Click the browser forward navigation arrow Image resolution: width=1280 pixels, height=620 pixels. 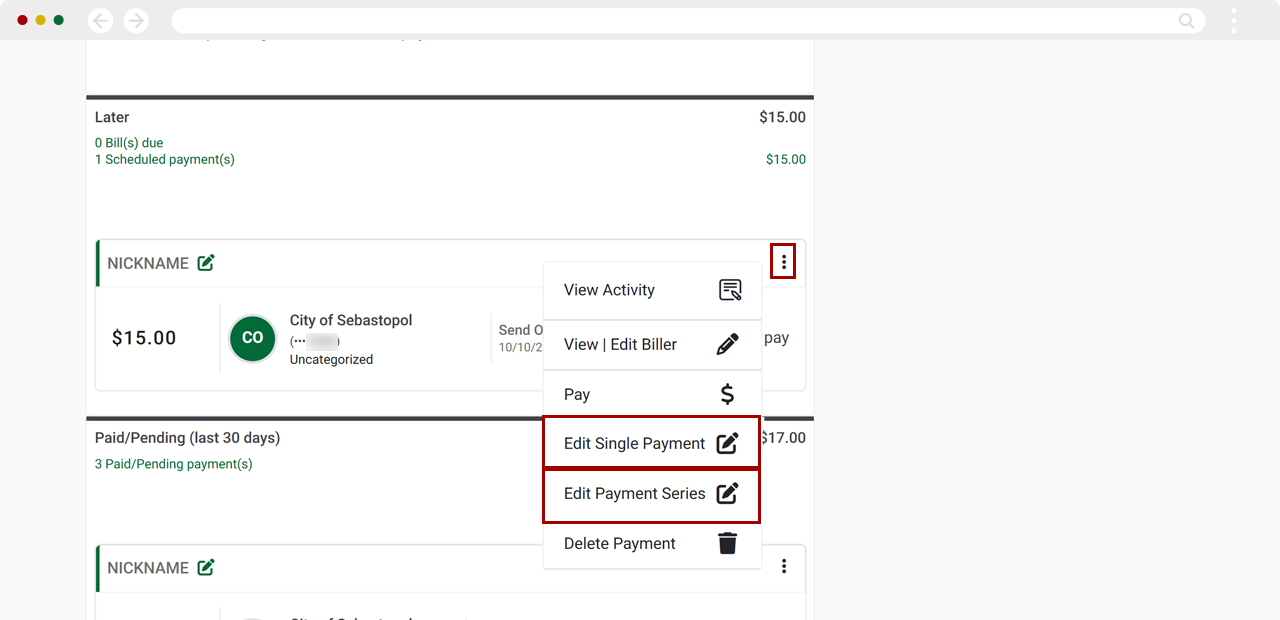(x=136, y=20)
